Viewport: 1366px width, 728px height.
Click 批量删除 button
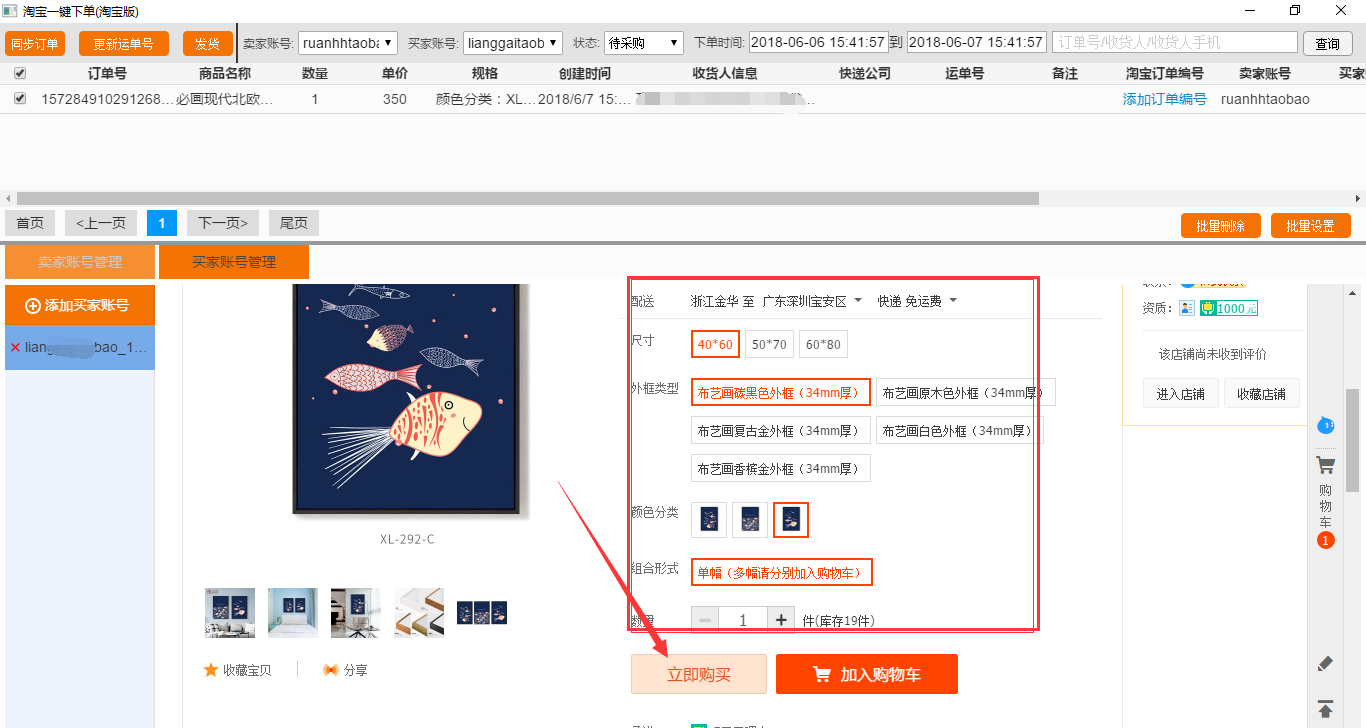click(1221, 226)
